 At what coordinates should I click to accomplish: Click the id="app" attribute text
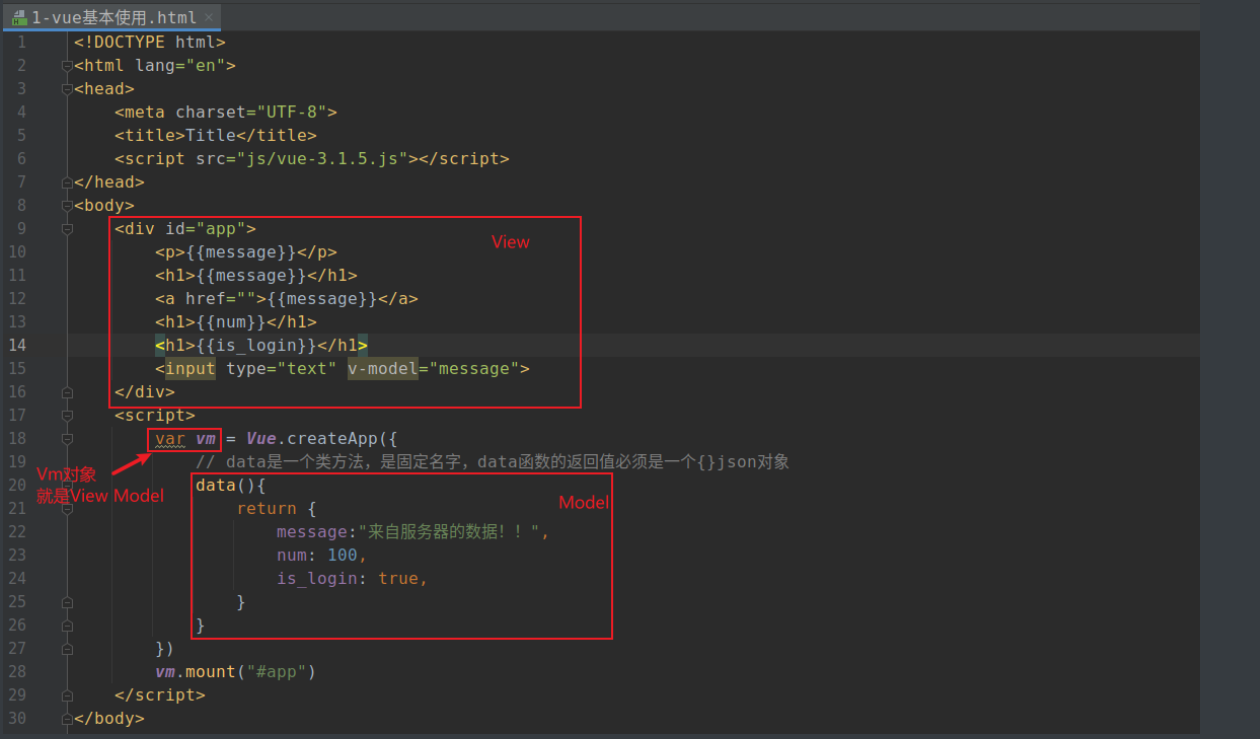click(x=205, y=229)
